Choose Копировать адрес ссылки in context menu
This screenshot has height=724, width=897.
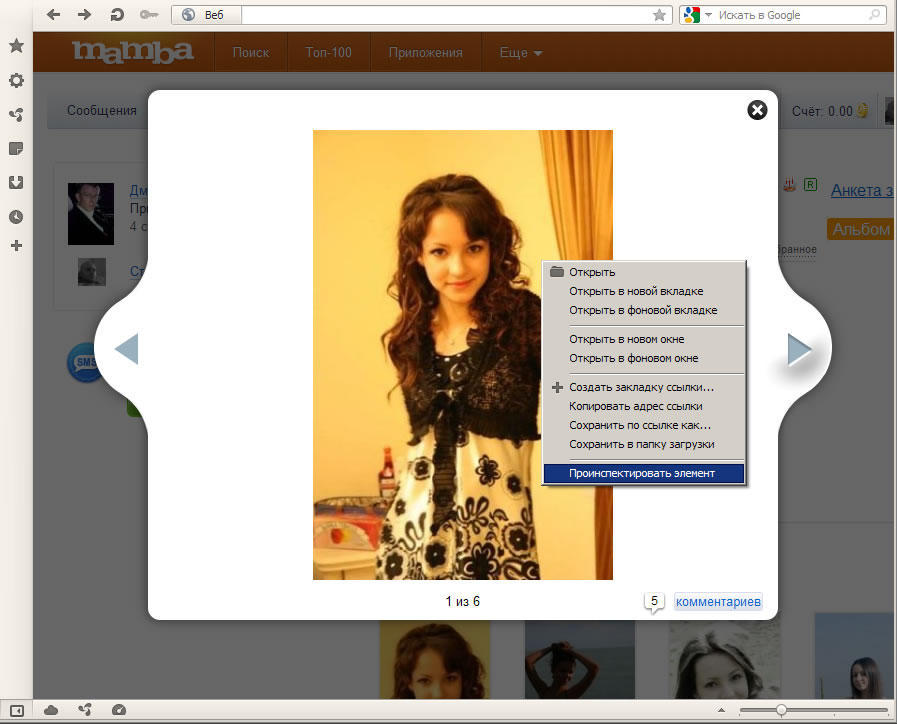635,406
